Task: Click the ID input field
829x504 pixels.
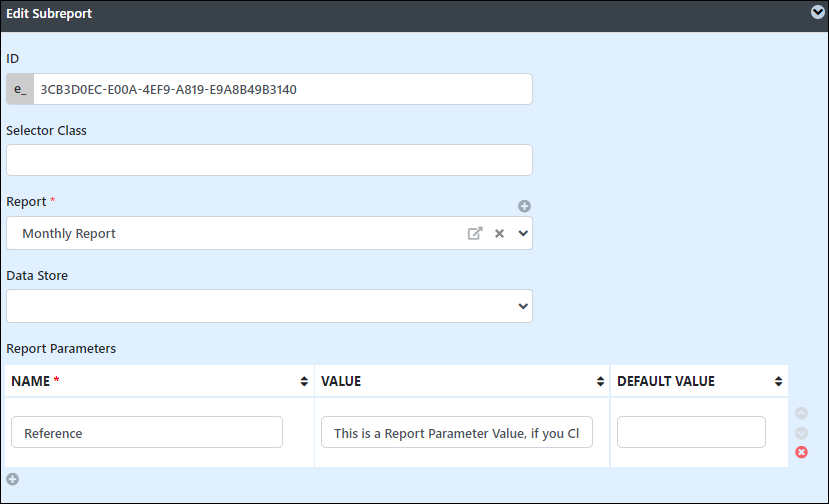Action: tap(283, 89)
